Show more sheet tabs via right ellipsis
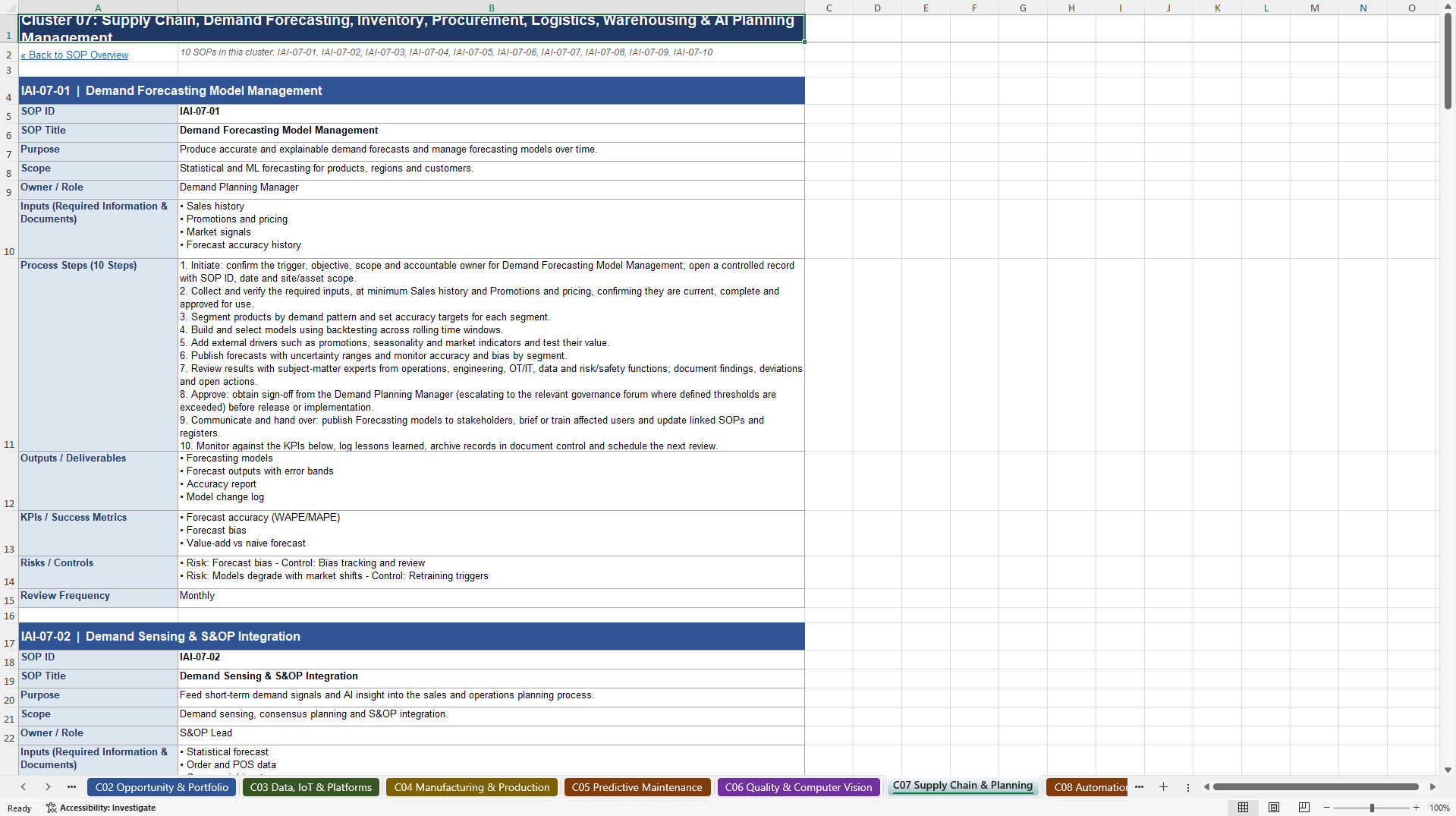This screenshot has height=816, width=1456. tap(1139, 787)
